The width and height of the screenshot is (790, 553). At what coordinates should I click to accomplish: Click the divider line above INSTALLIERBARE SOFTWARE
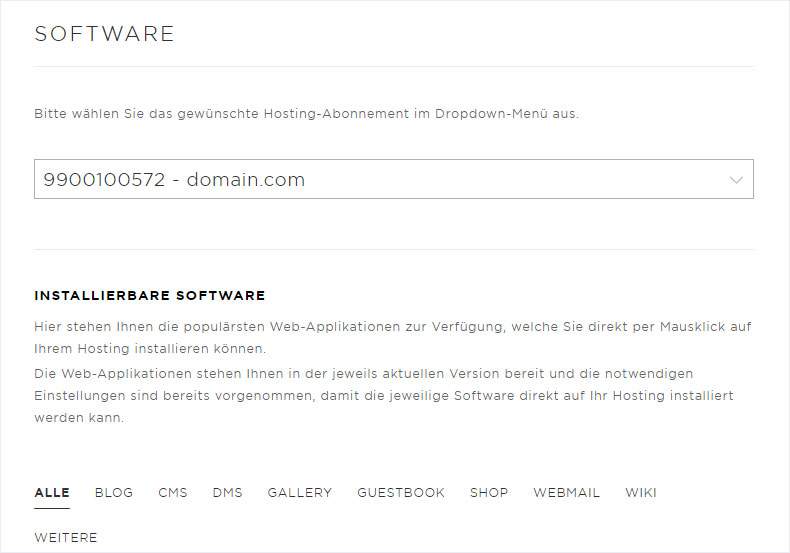click(394, 249)
